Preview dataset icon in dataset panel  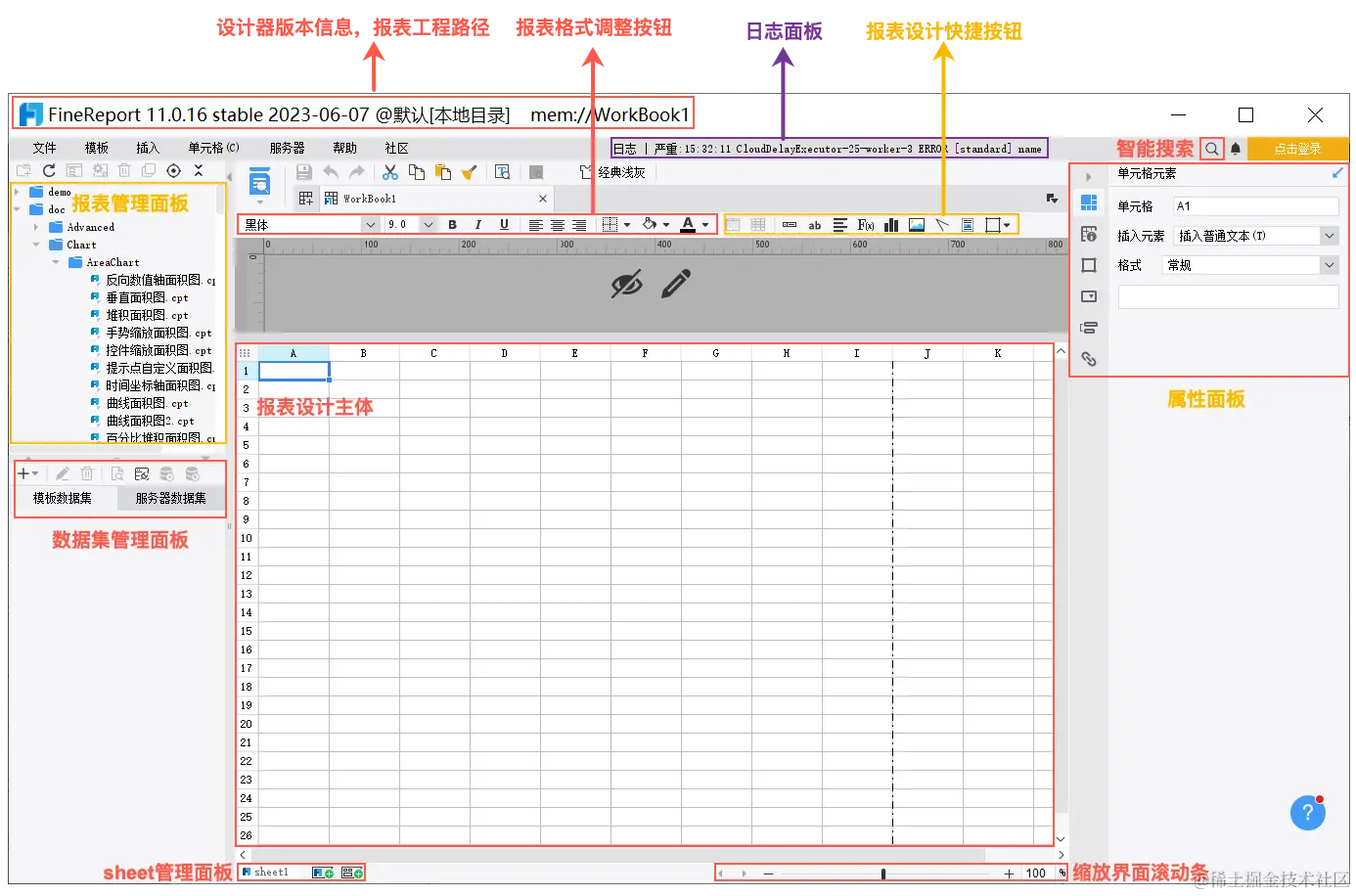point(116,473)
